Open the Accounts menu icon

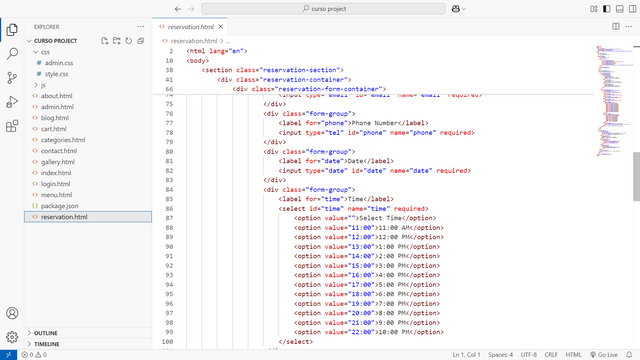click(x=12, y=313)
